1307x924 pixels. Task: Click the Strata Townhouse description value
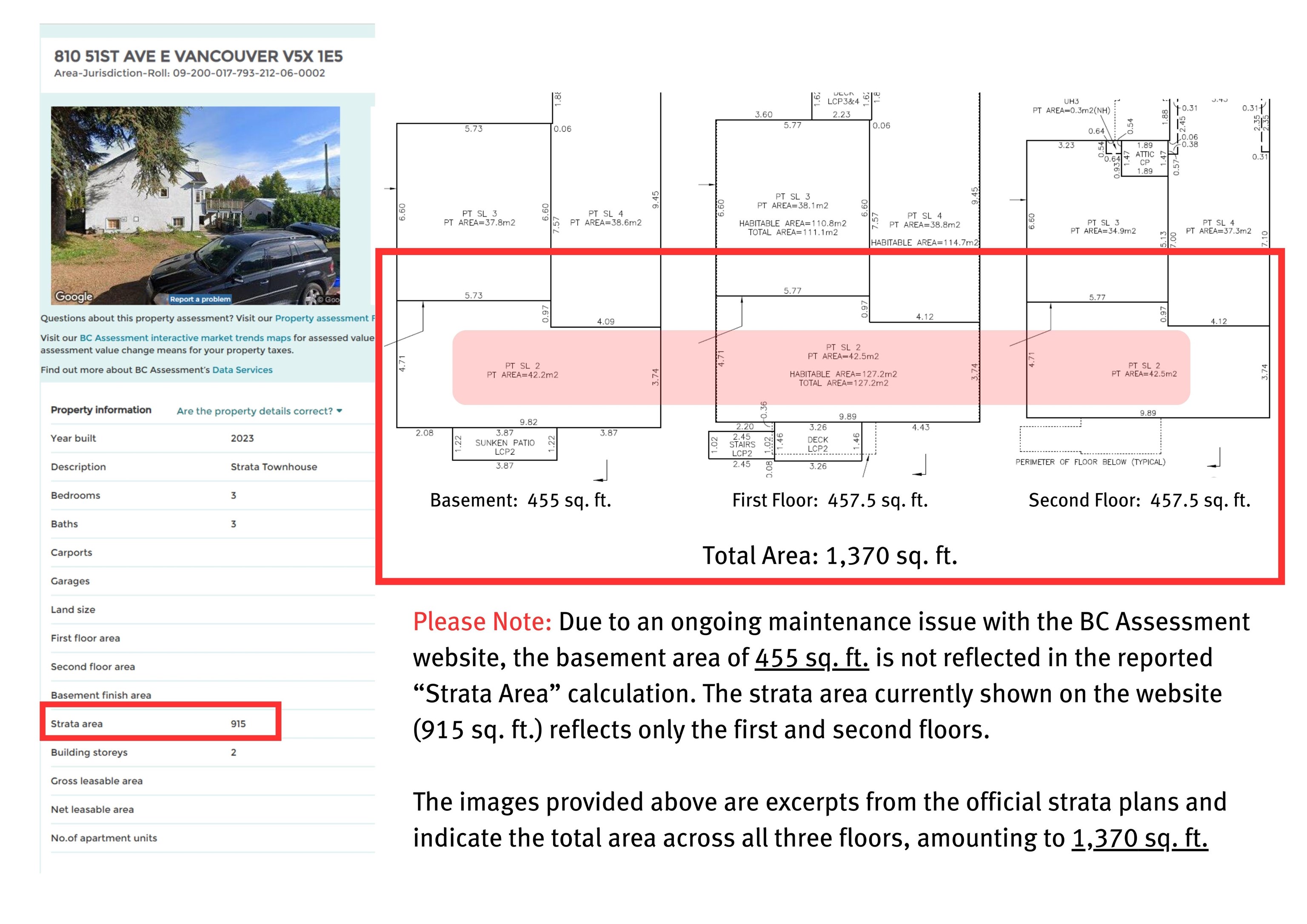click(273, 467)
